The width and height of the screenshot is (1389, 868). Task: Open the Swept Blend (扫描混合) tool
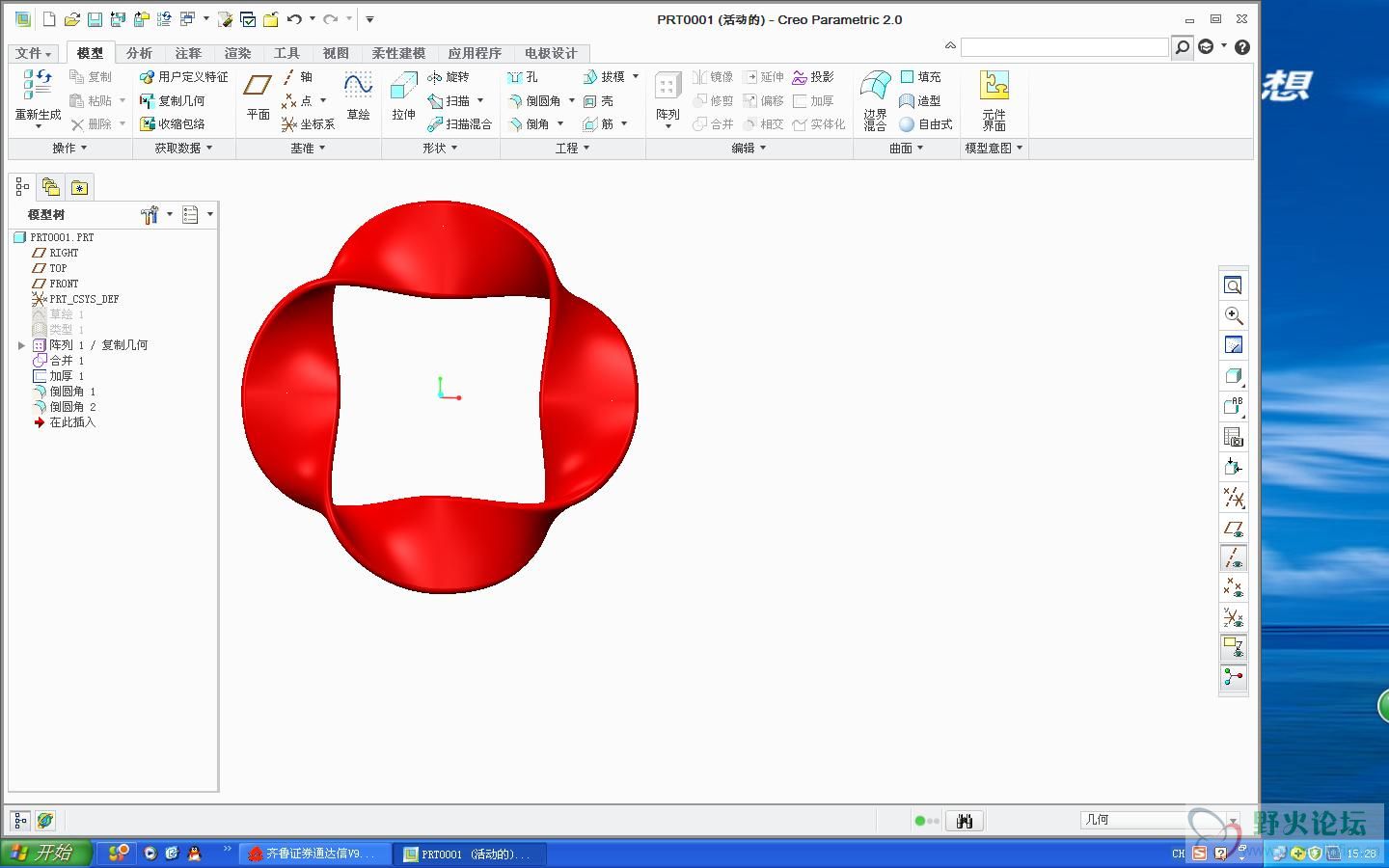click(x=459, y=124)
